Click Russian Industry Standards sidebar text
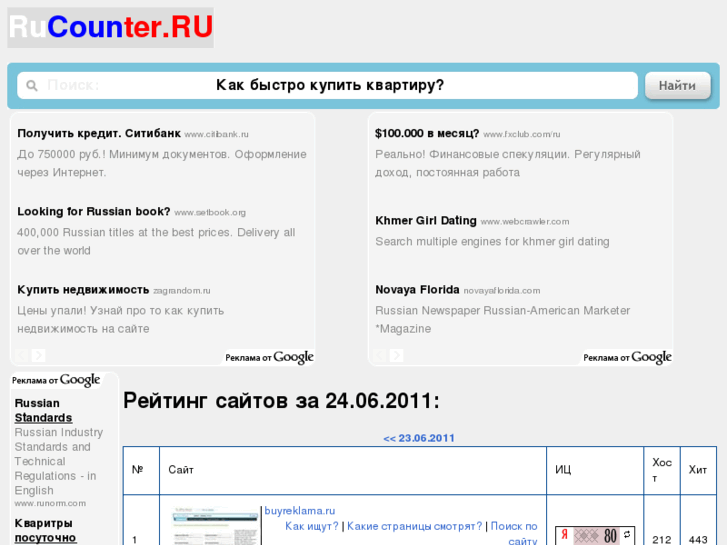 tap(59, 461)
